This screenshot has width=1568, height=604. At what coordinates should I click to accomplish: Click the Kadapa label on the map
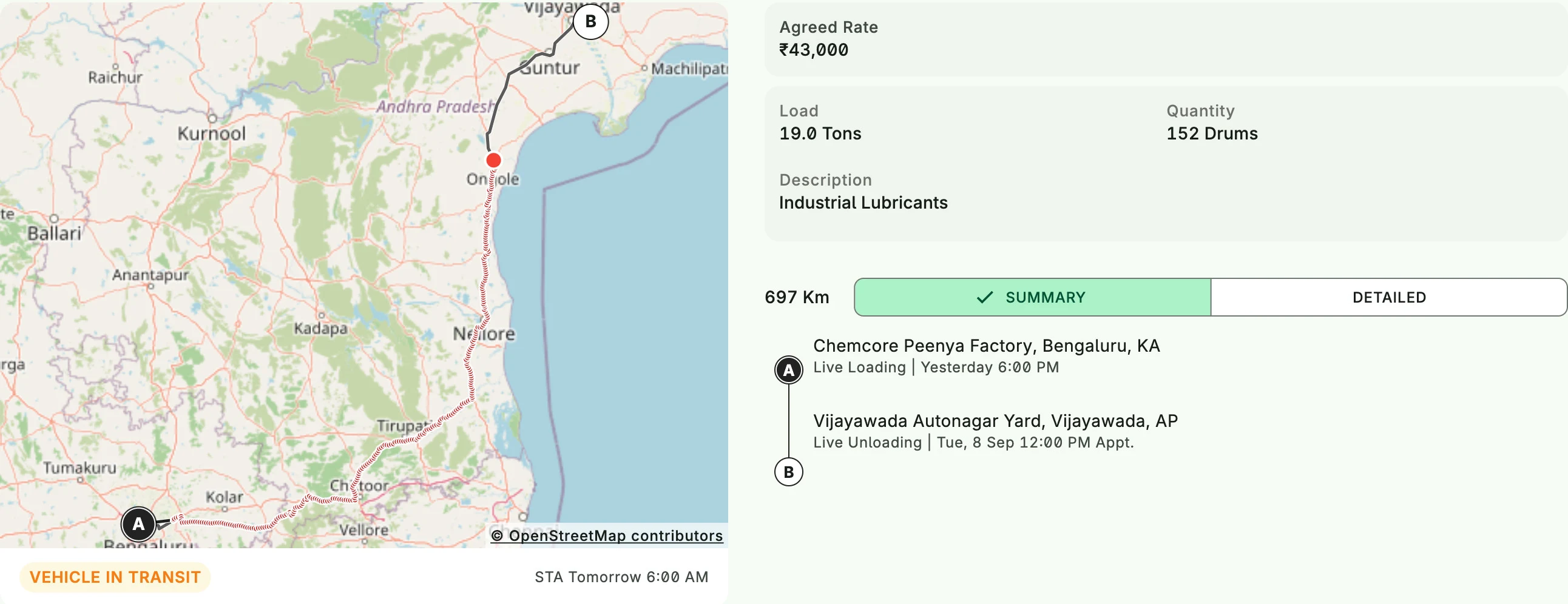[x=320, y=329]
